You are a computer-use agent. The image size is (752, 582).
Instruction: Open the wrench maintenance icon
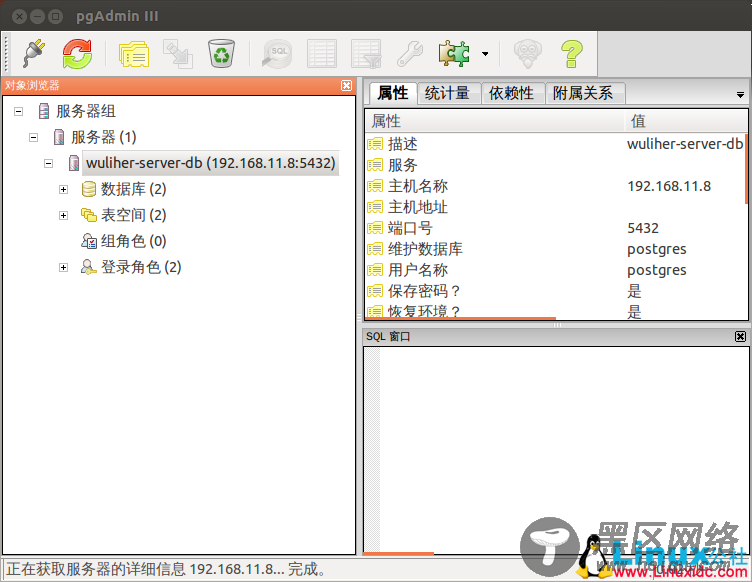(x=410, y=54)
